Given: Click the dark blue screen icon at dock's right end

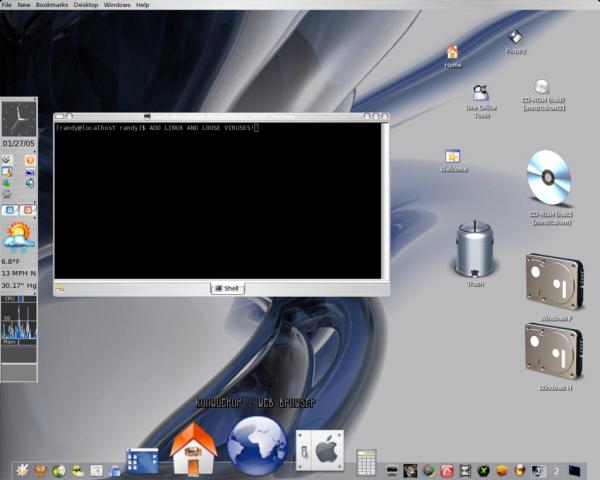Looking at the screenshot, I should coord(575,470).
